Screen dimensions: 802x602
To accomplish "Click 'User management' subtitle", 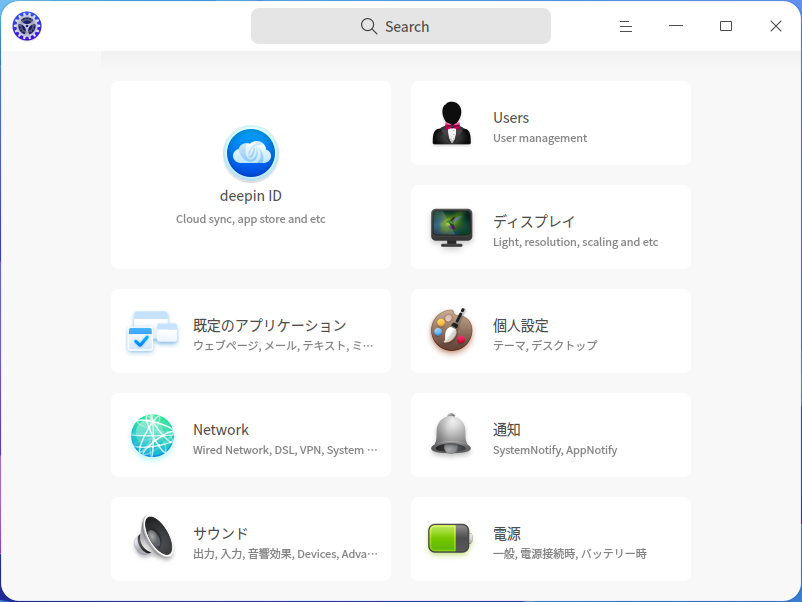I will tap(540, 138).
